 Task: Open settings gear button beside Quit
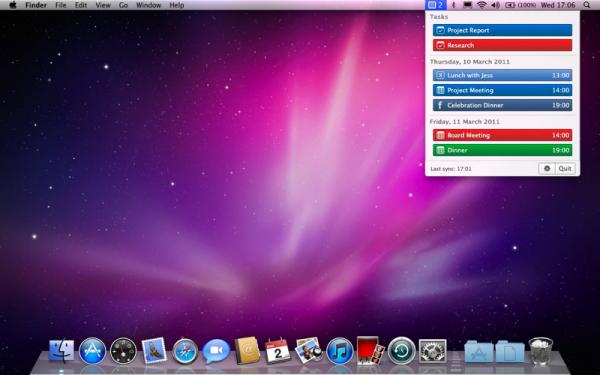pos(547,168)
